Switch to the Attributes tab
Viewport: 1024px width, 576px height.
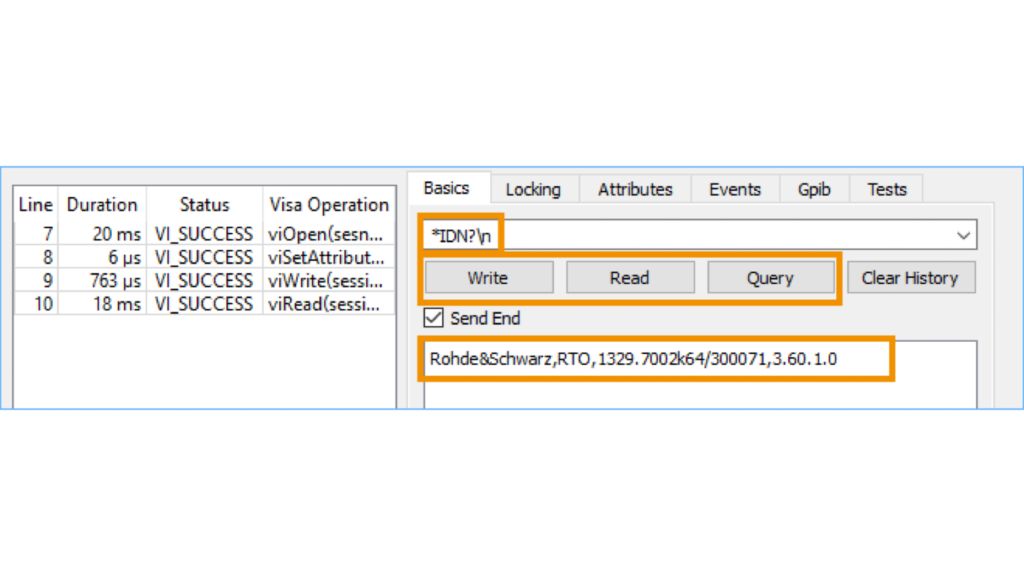click(x=635, y=189)
